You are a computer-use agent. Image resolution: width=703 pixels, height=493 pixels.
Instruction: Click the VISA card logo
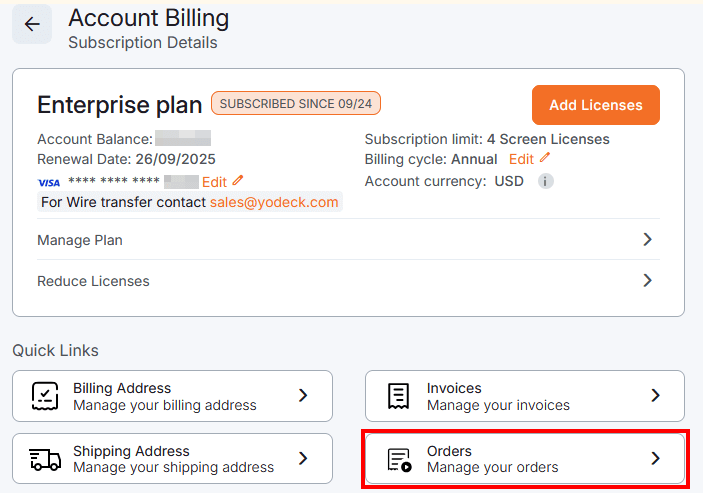pos(49,182)
